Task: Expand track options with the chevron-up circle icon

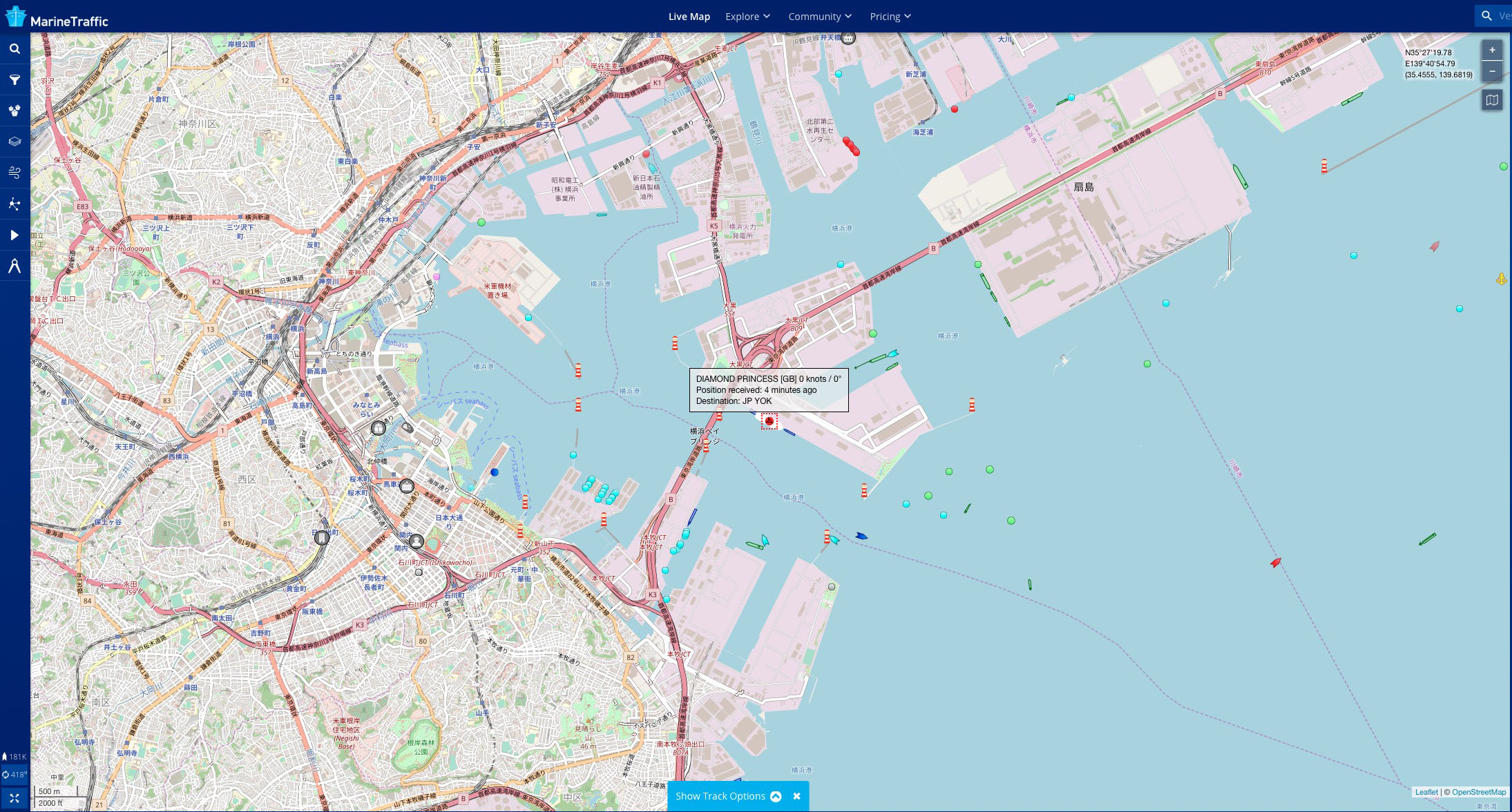Action: pyautogui.click(x=776, y=796)
